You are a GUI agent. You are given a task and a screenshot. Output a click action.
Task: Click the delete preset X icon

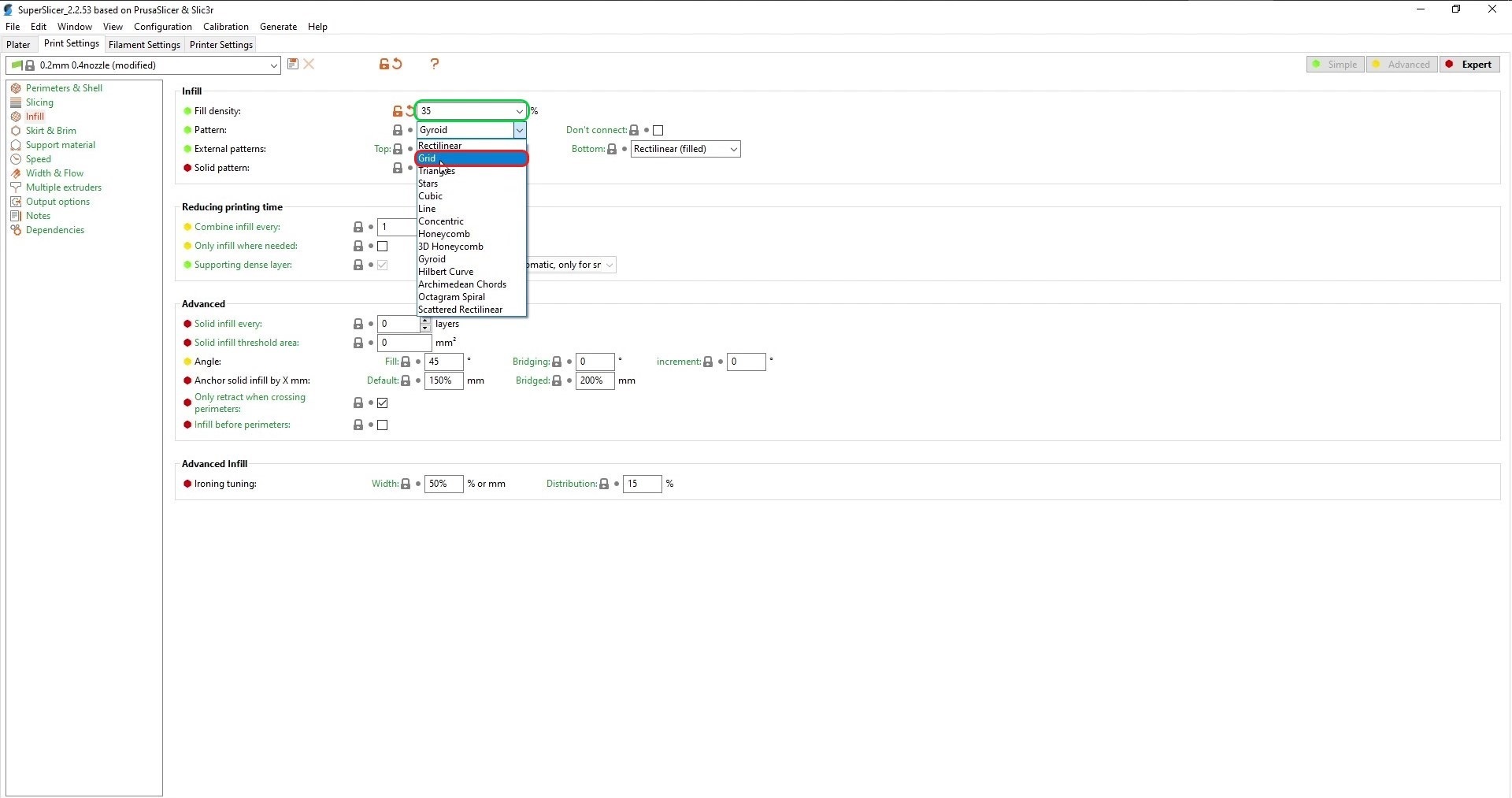click(x=309, y=65)
